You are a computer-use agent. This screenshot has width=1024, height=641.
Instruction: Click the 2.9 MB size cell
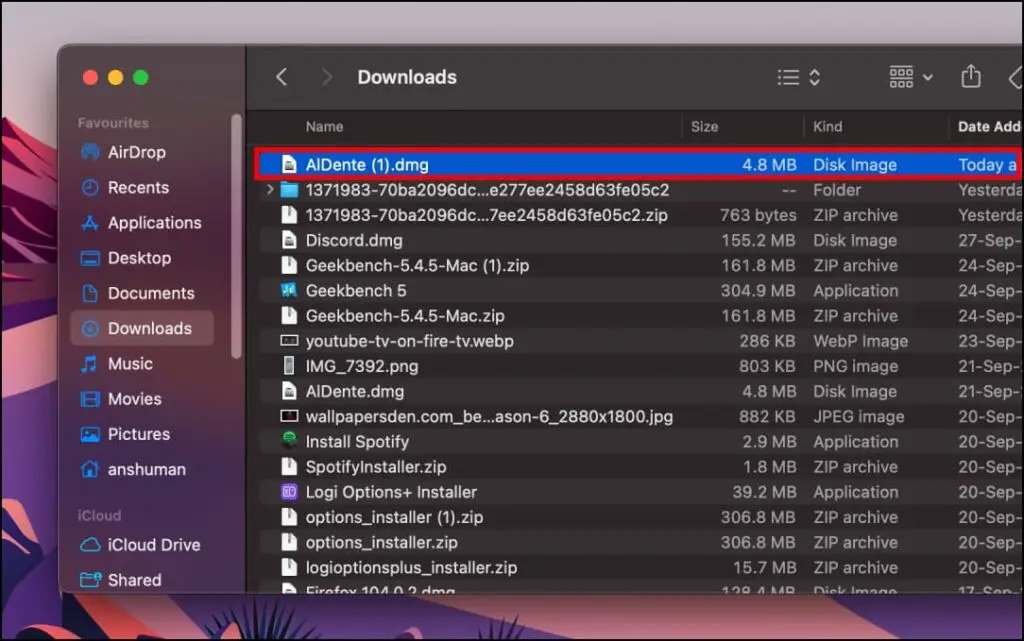point(769,442)
